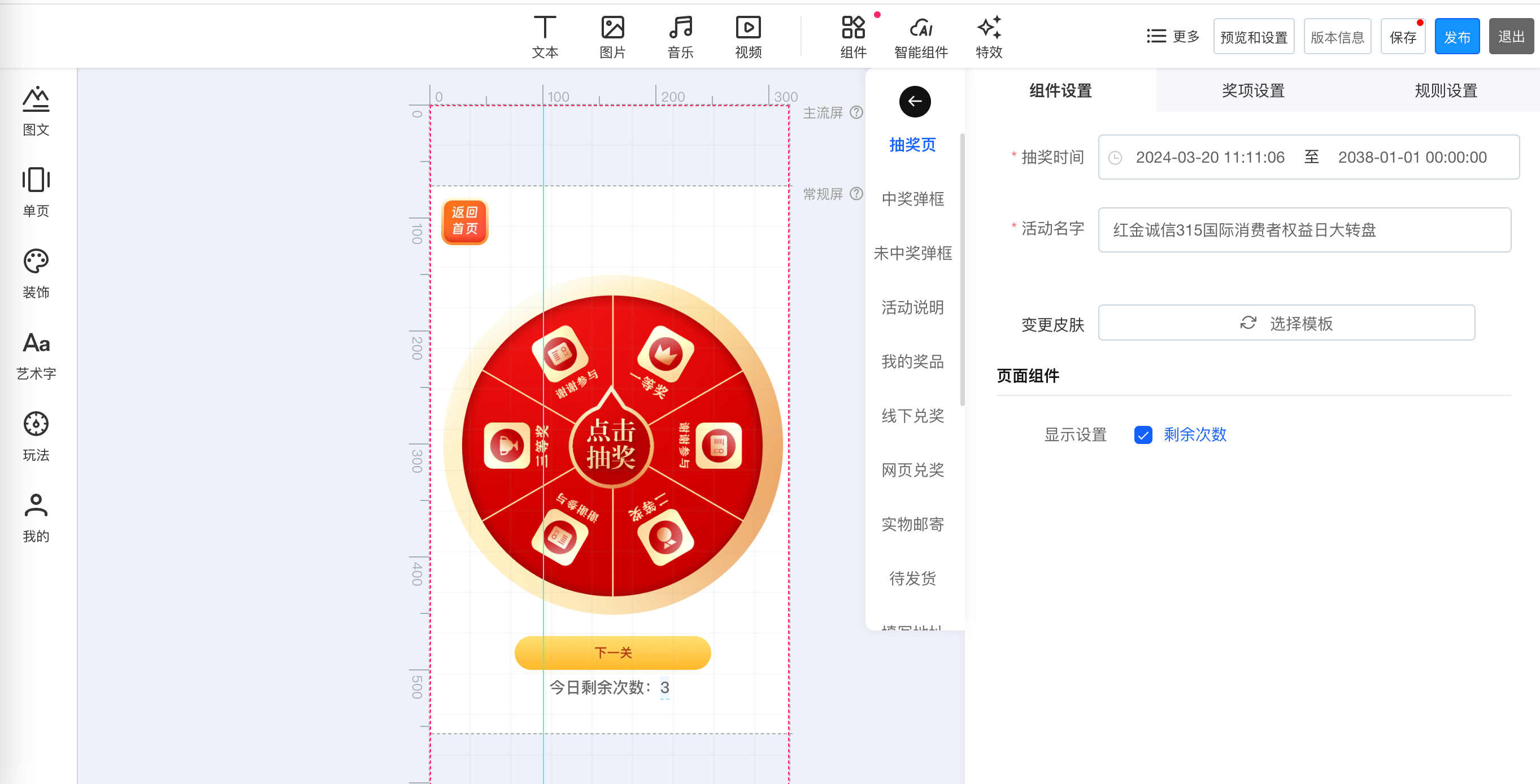Open the 玩法 gameplay panel
This screenshot has height=784, width=1540.
pyautogui.click(x=36, y=436)
